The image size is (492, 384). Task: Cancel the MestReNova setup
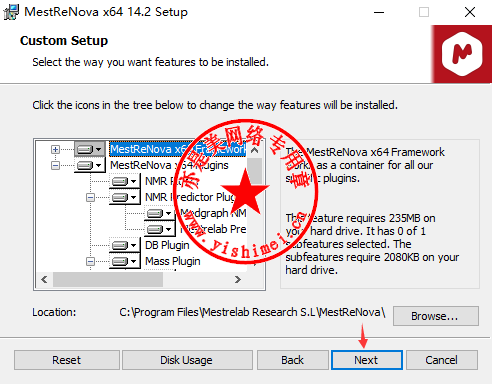point(442,360)
